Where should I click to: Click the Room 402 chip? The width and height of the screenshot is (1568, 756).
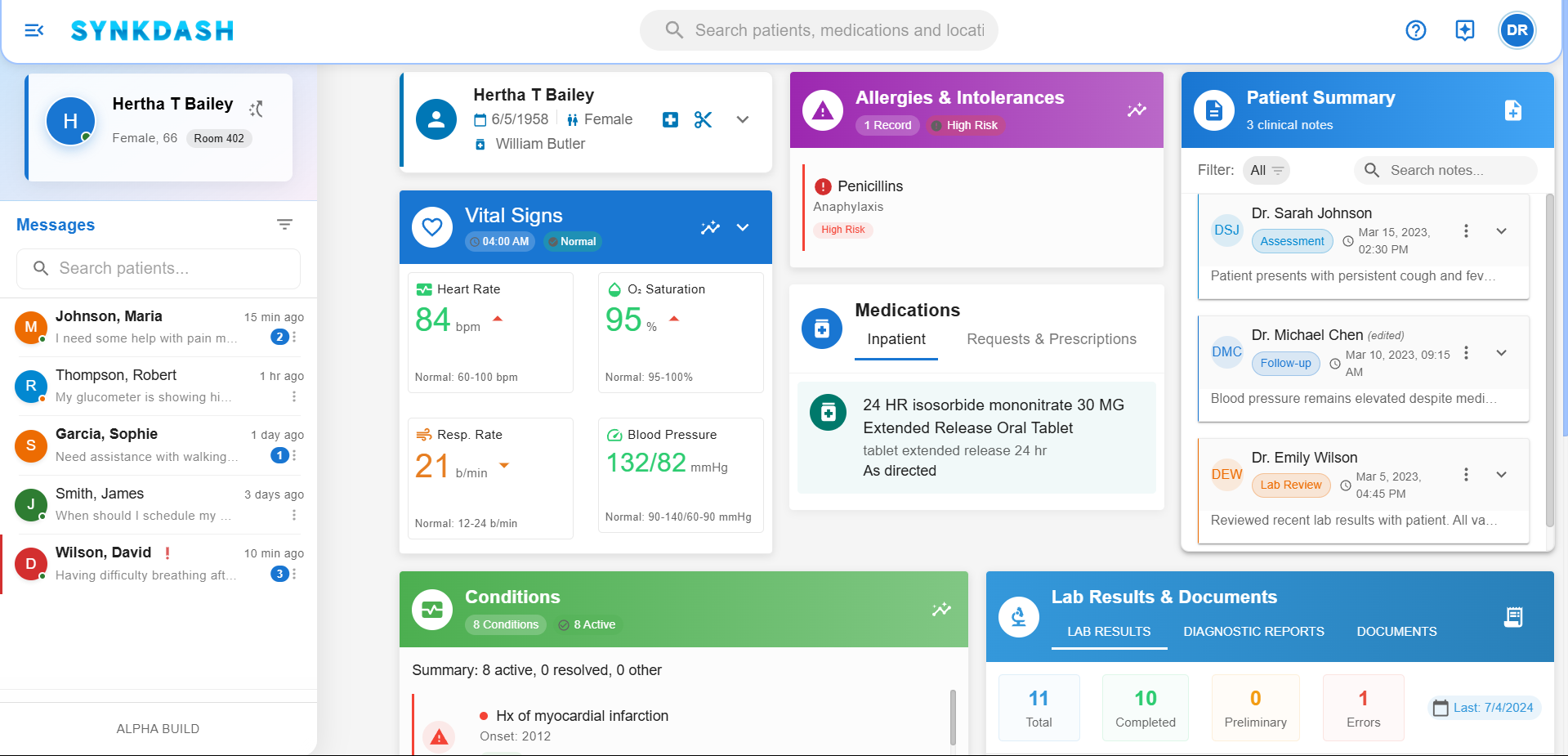219,138
